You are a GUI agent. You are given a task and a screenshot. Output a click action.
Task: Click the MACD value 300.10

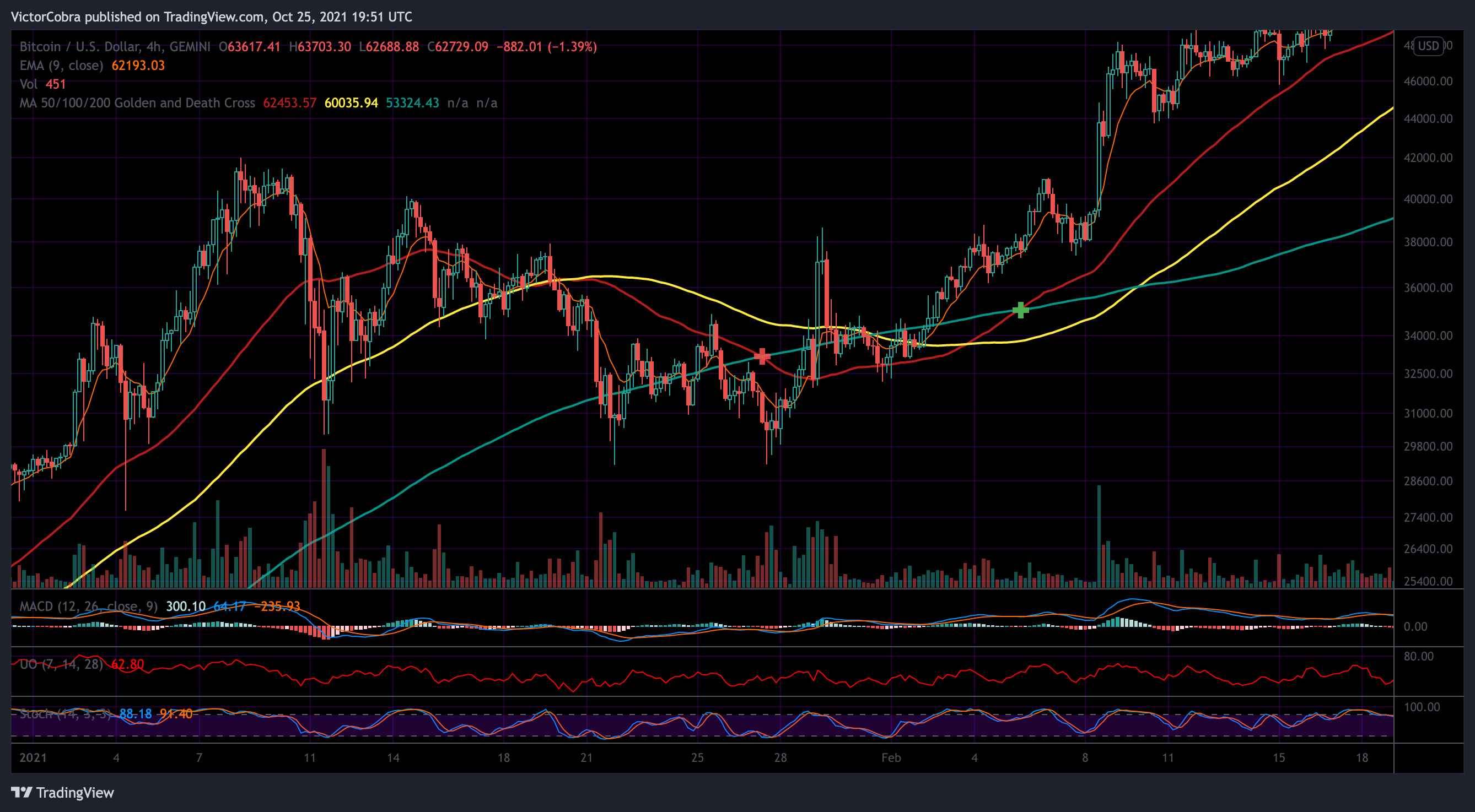coord(186,607)
